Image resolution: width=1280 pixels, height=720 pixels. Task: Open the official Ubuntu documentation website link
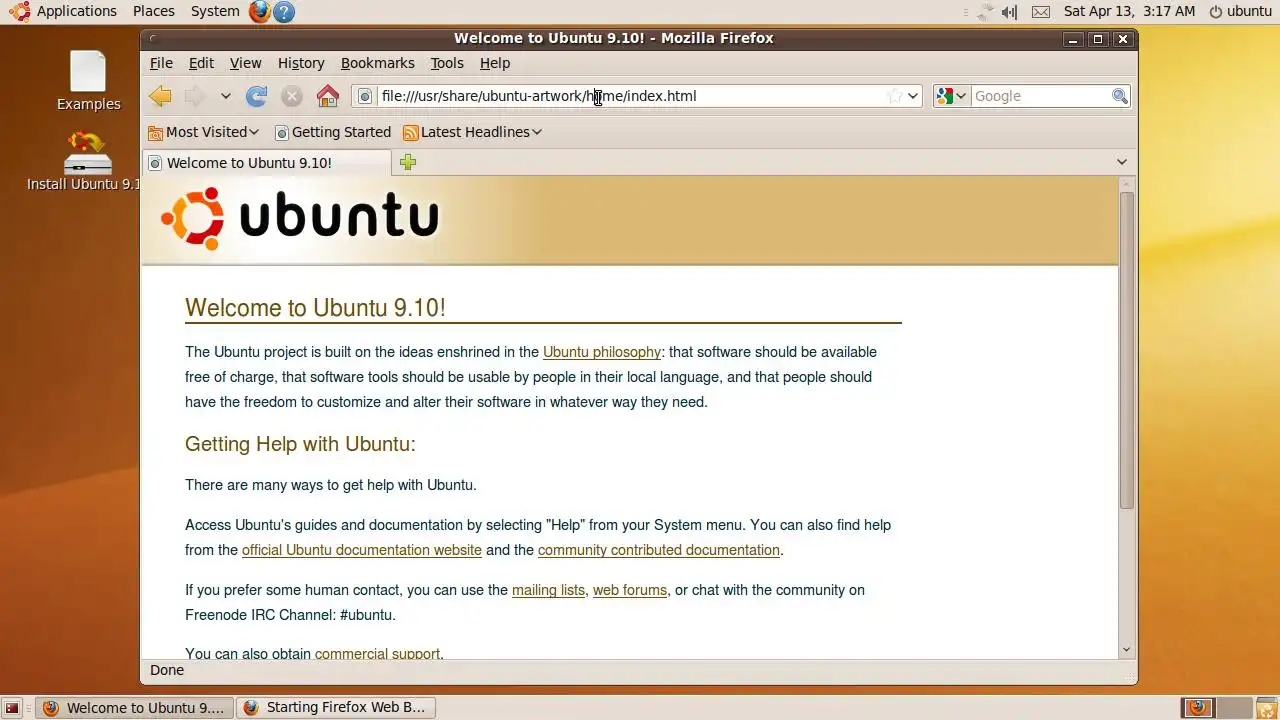pos(362,550)
